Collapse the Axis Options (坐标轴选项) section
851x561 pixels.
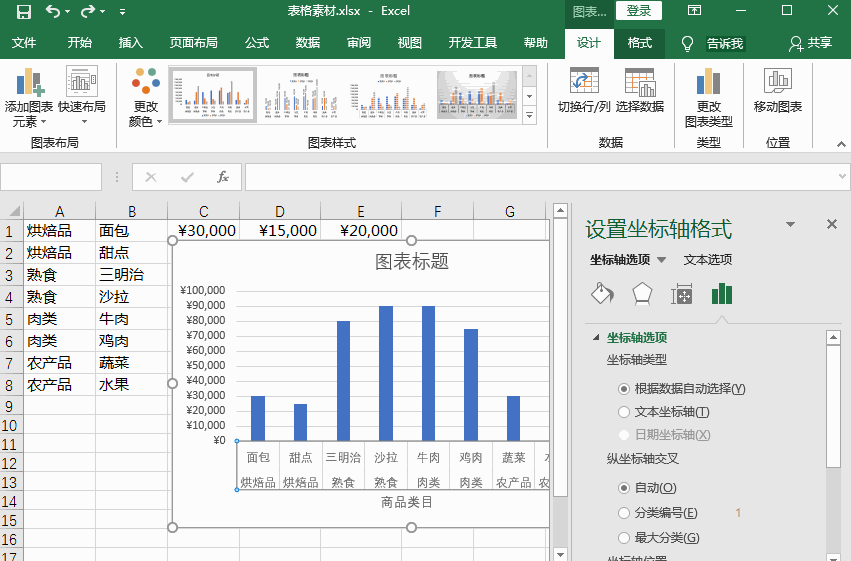[x=597, y=338]
